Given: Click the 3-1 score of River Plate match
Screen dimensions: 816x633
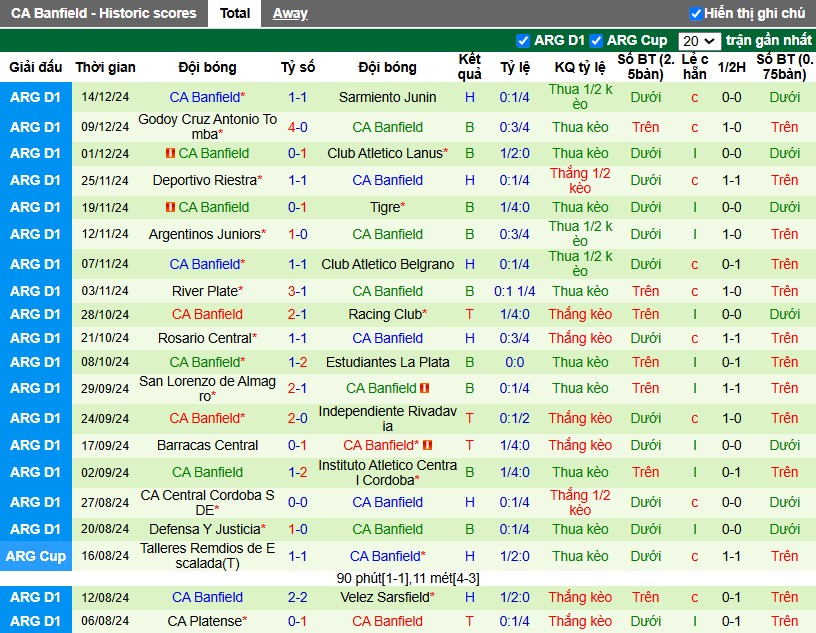Looking at the screenshot, I should click(298, 292).
